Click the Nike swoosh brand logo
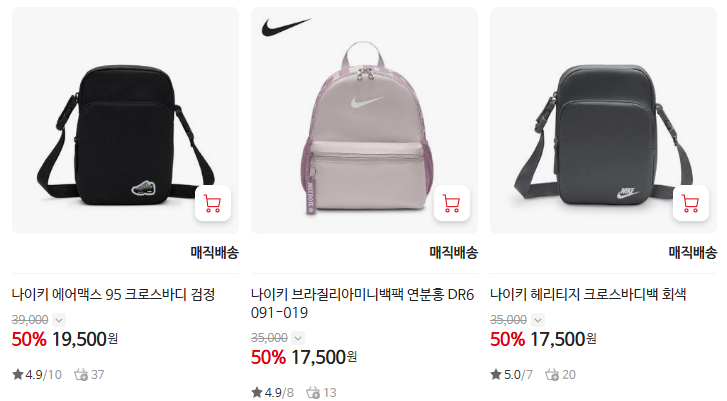Image resolution: width=727 pixels, height=401 pixels. (286, 26)
